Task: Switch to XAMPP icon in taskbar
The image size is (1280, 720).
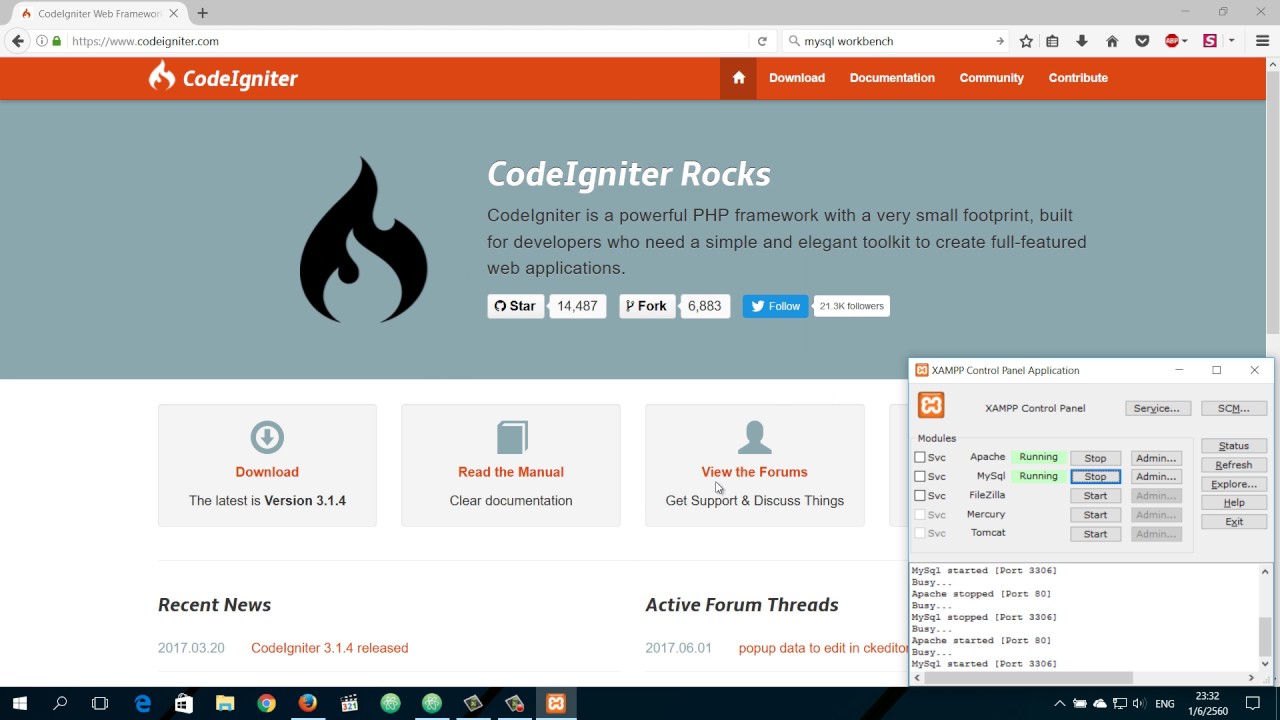Action: [x=556, y=704]
